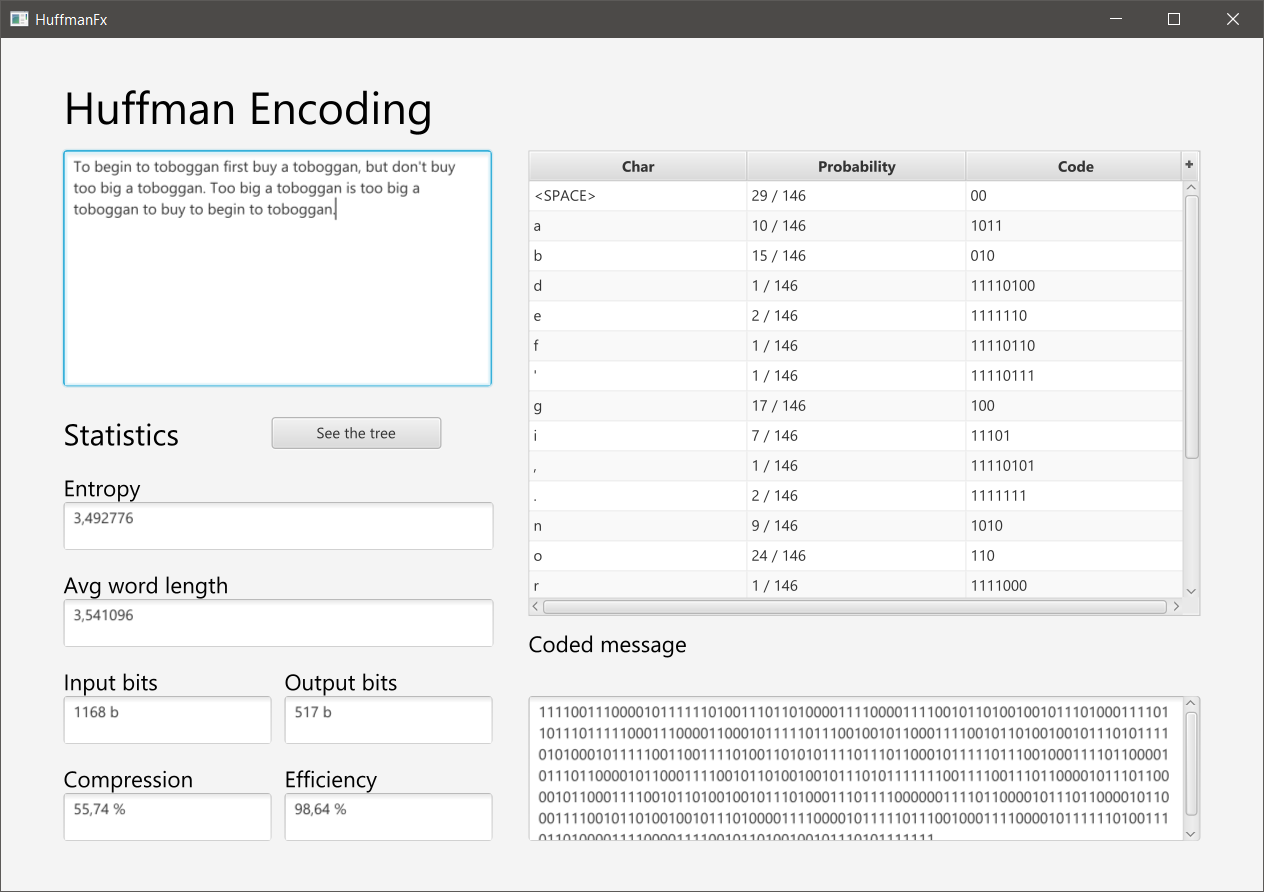Close the HuffmanFx window
The image size is (1264, 892).
pos(1233,19)
